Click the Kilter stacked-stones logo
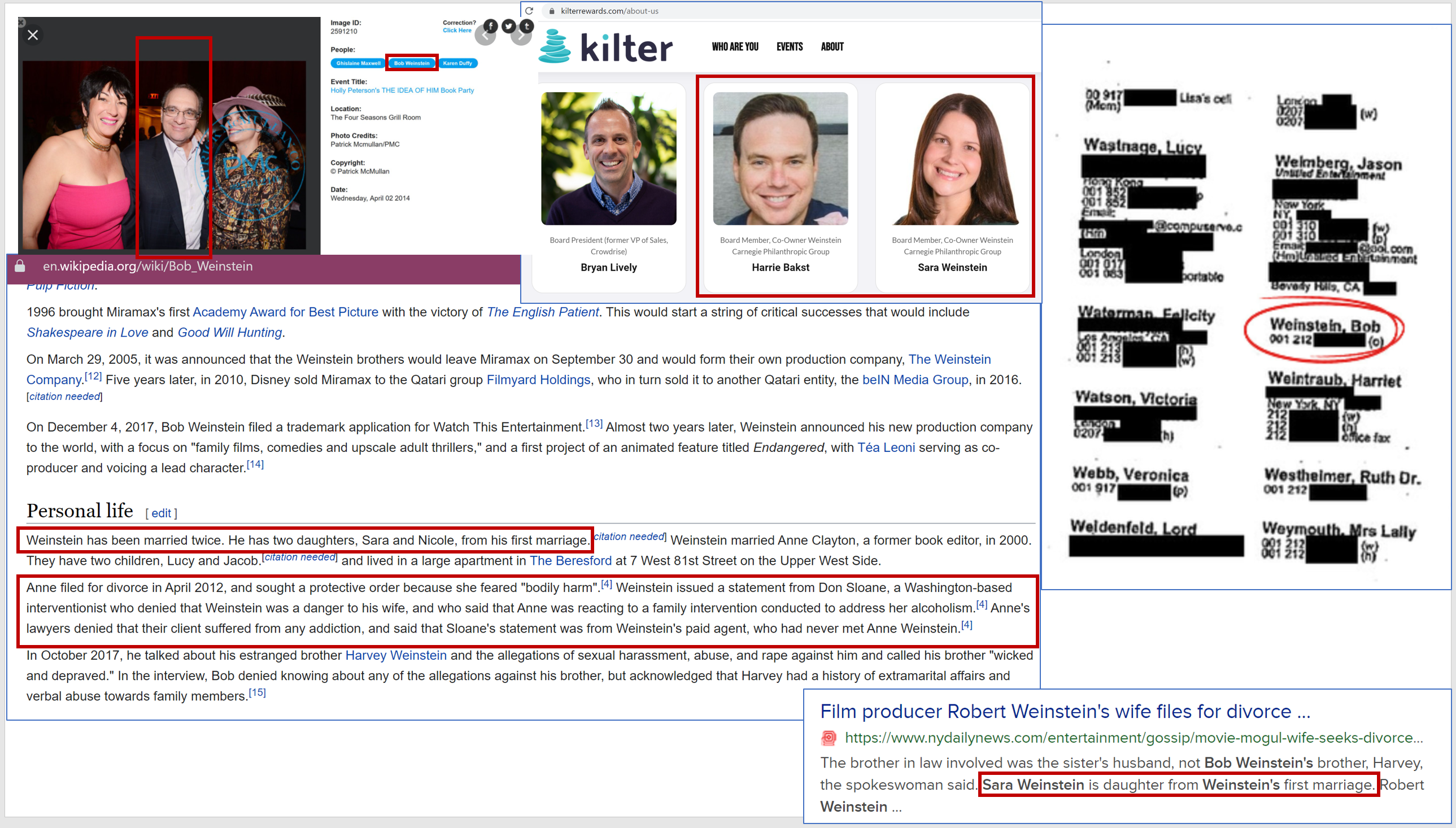The width and height of the screenshot is (1456, 828). pos(554,46)
